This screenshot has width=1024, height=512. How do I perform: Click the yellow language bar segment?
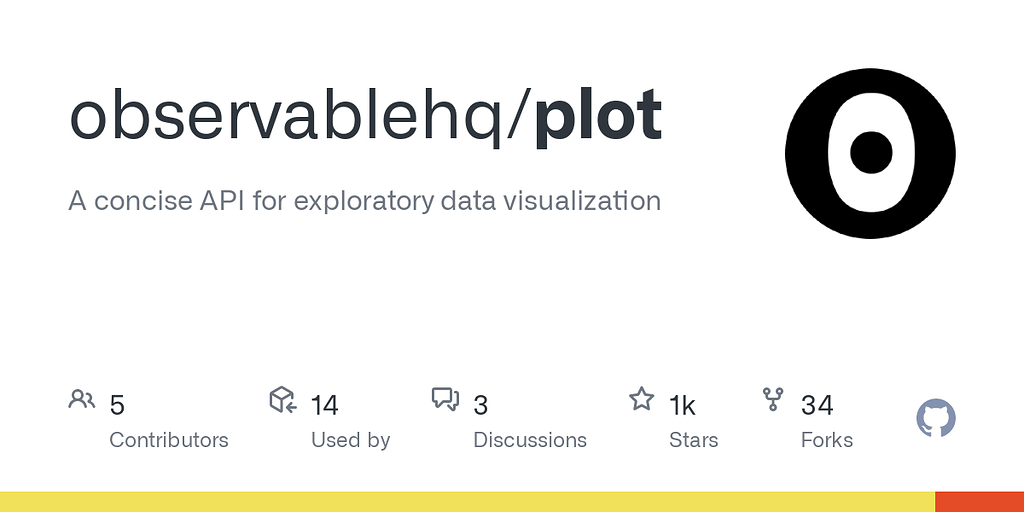point(468,502)
